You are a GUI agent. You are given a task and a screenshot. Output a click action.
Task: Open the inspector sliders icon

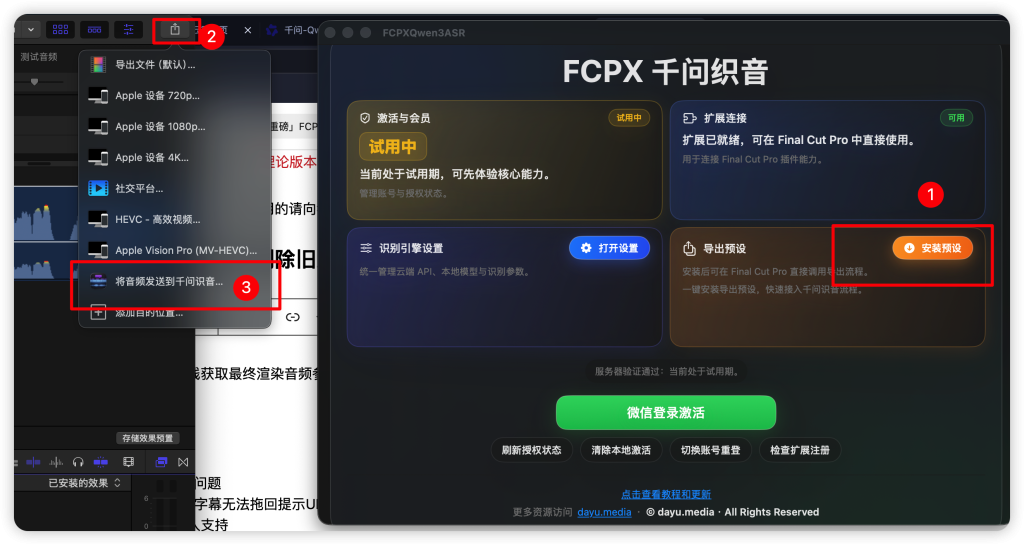pyautogui.click(x=129, y=29)
